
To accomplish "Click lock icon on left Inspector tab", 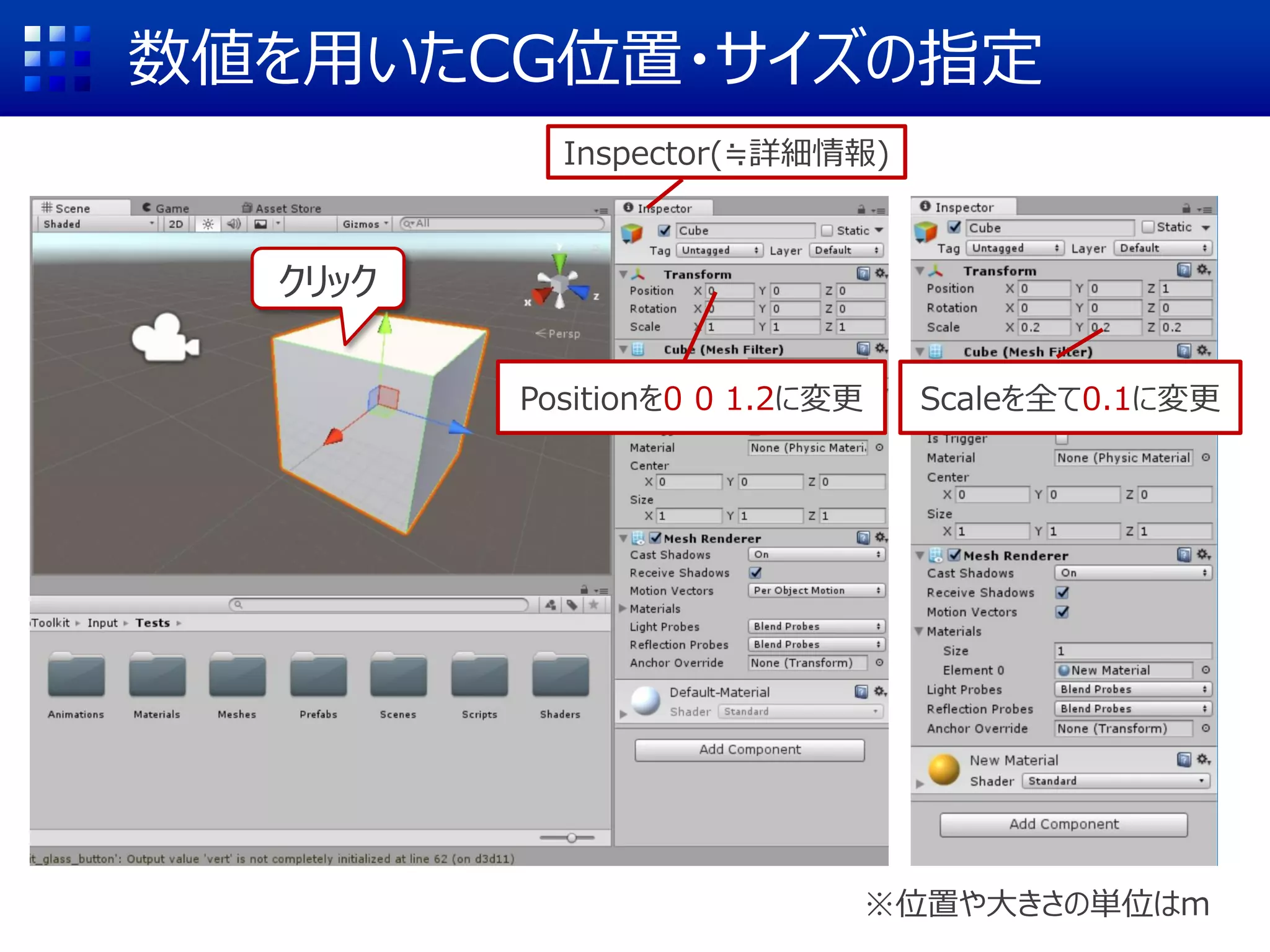I will (861, 209).
